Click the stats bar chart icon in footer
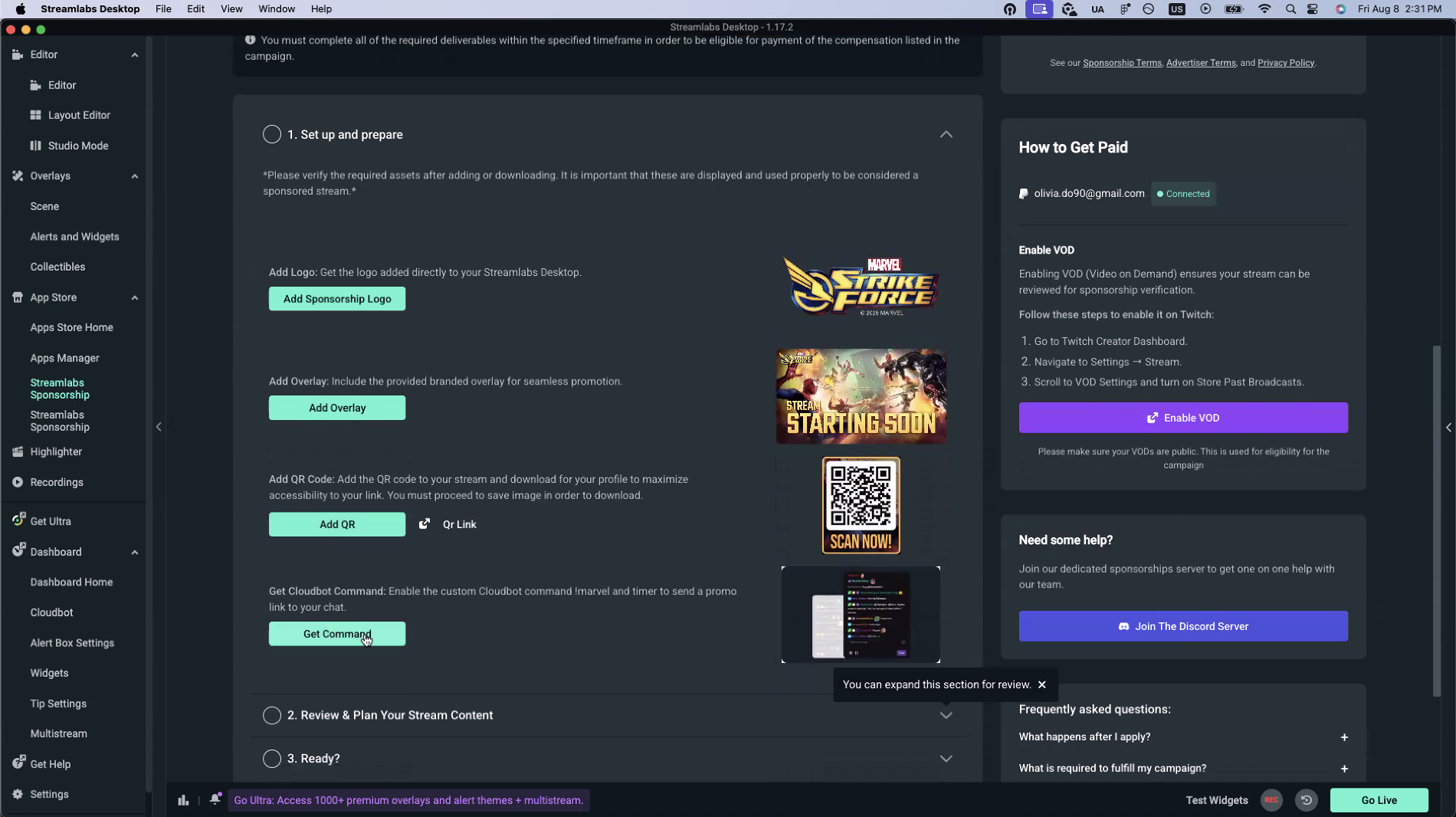1456x817 pixels. tap(183, 800)
